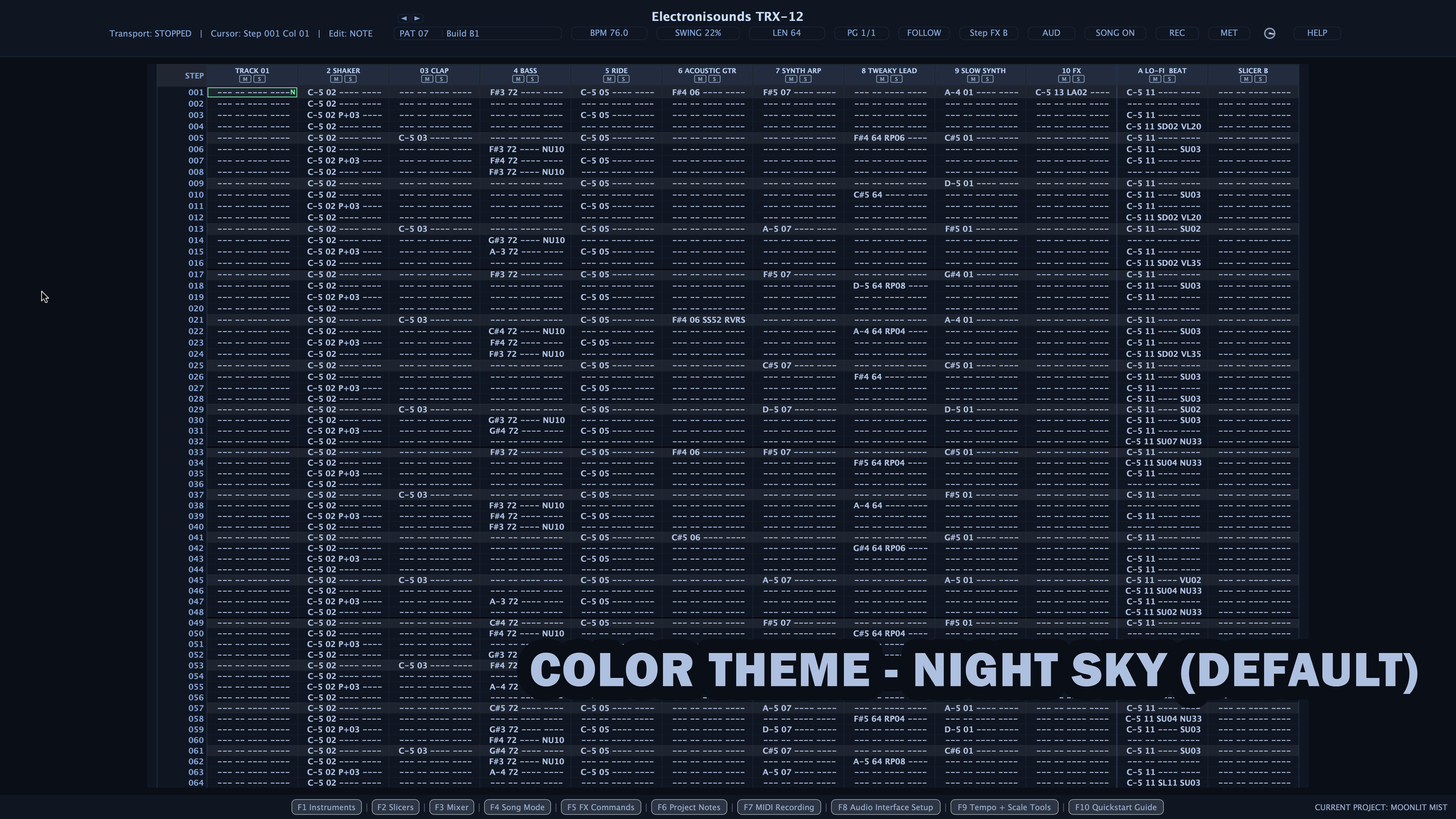Solo the A LO-FI BEAT track
Viewport: 1456px width, 819px height.
tap(1169, 79)
